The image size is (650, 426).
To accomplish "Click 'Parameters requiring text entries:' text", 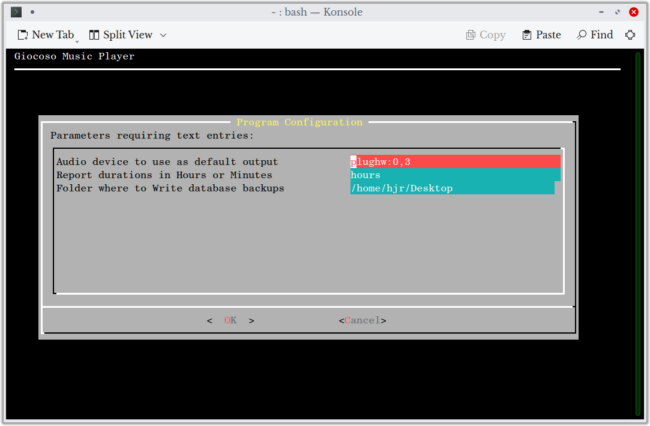I will click(x=152, y=136).
